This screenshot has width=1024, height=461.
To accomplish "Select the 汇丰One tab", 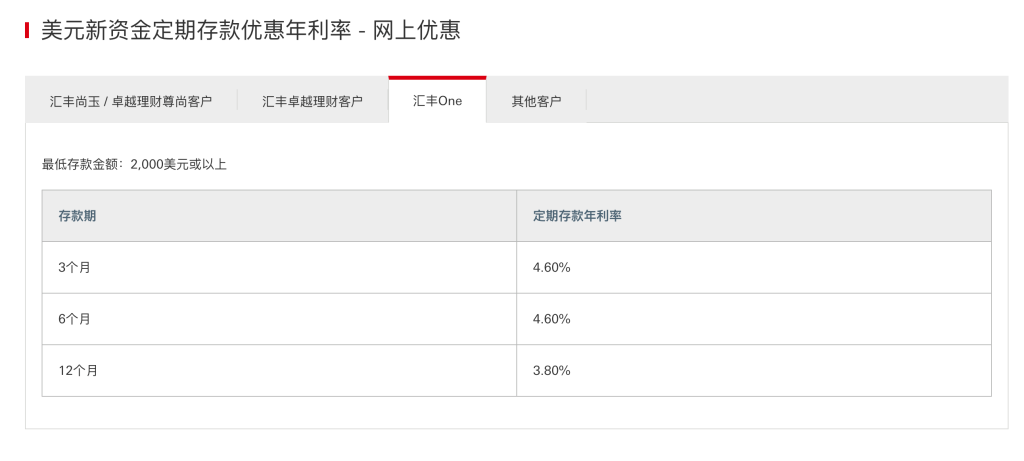I will 437,101.
